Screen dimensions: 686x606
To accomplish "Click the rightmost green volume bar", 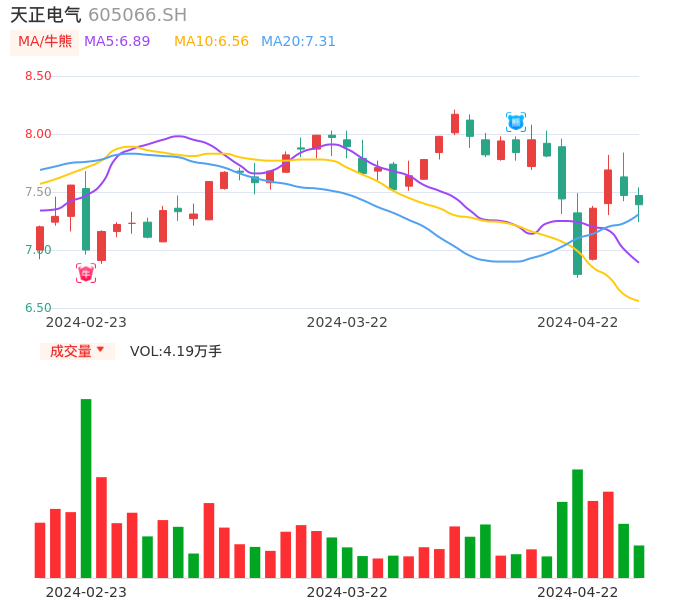I will pyautogui.click(x=639, y=561).
